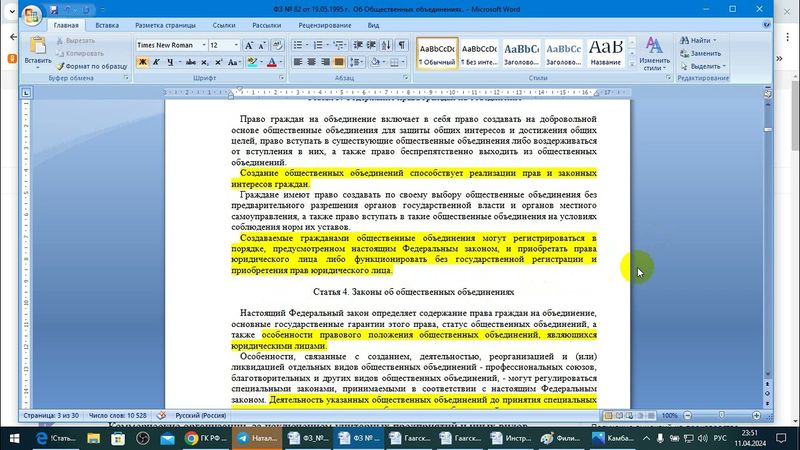Open the Aa change case menu
Viewport: 800px width, 450px height.
pos(233,62)
